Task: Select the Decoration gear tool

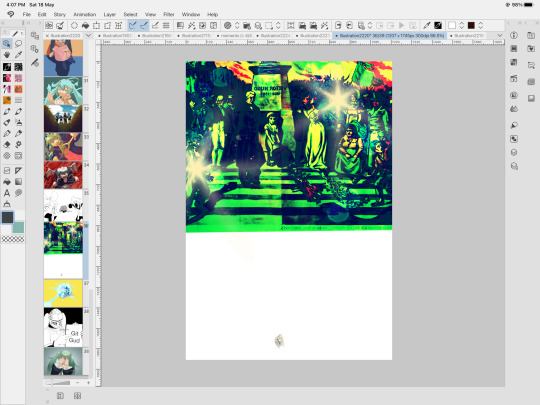Action: 18,145
